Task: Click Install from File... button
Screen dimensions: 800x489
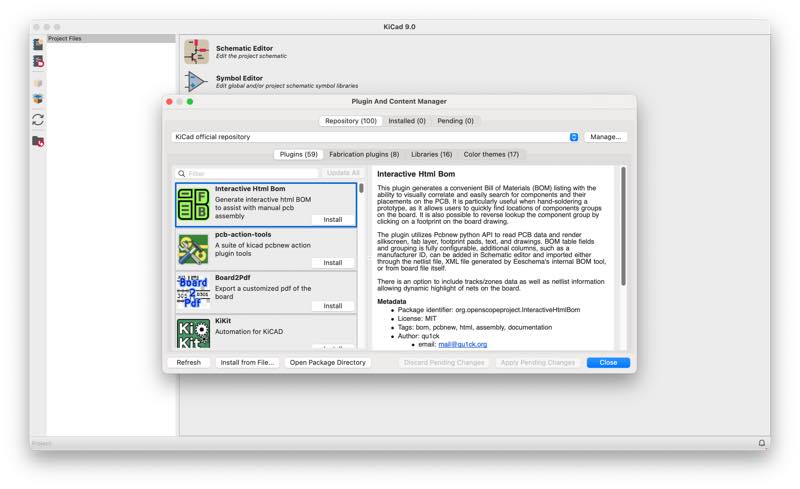Action: point(247,362)
